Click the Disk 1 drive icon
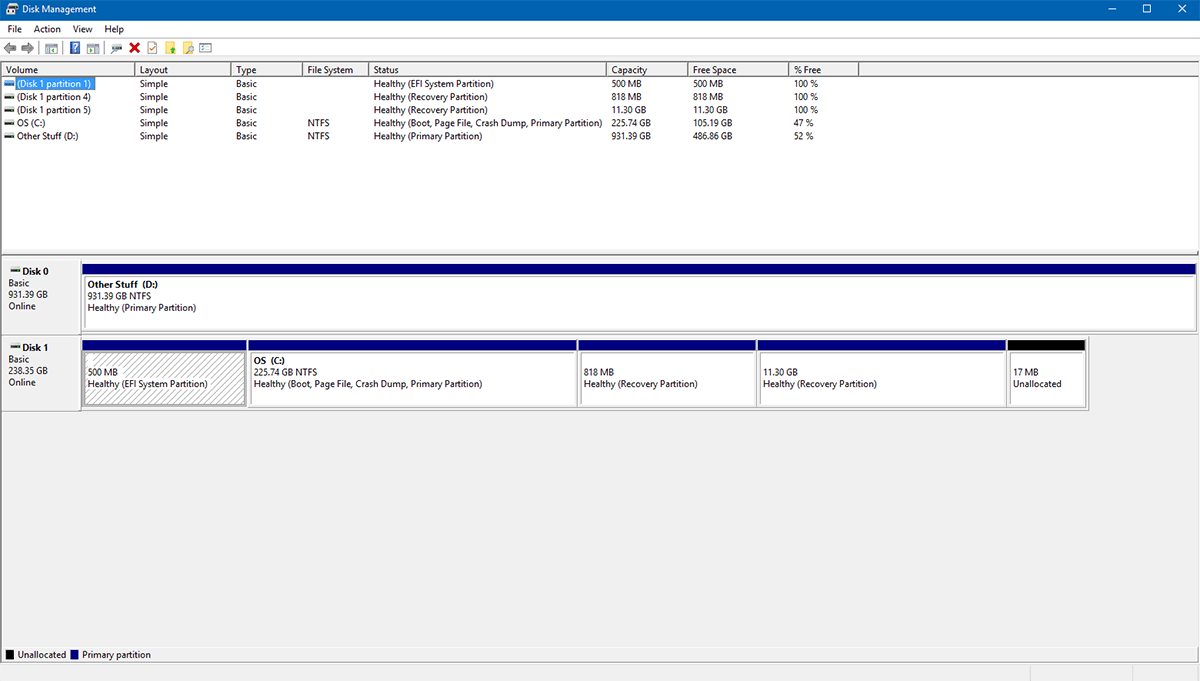The height and width of the screenshot is (681, 1200). coord(15,347)
